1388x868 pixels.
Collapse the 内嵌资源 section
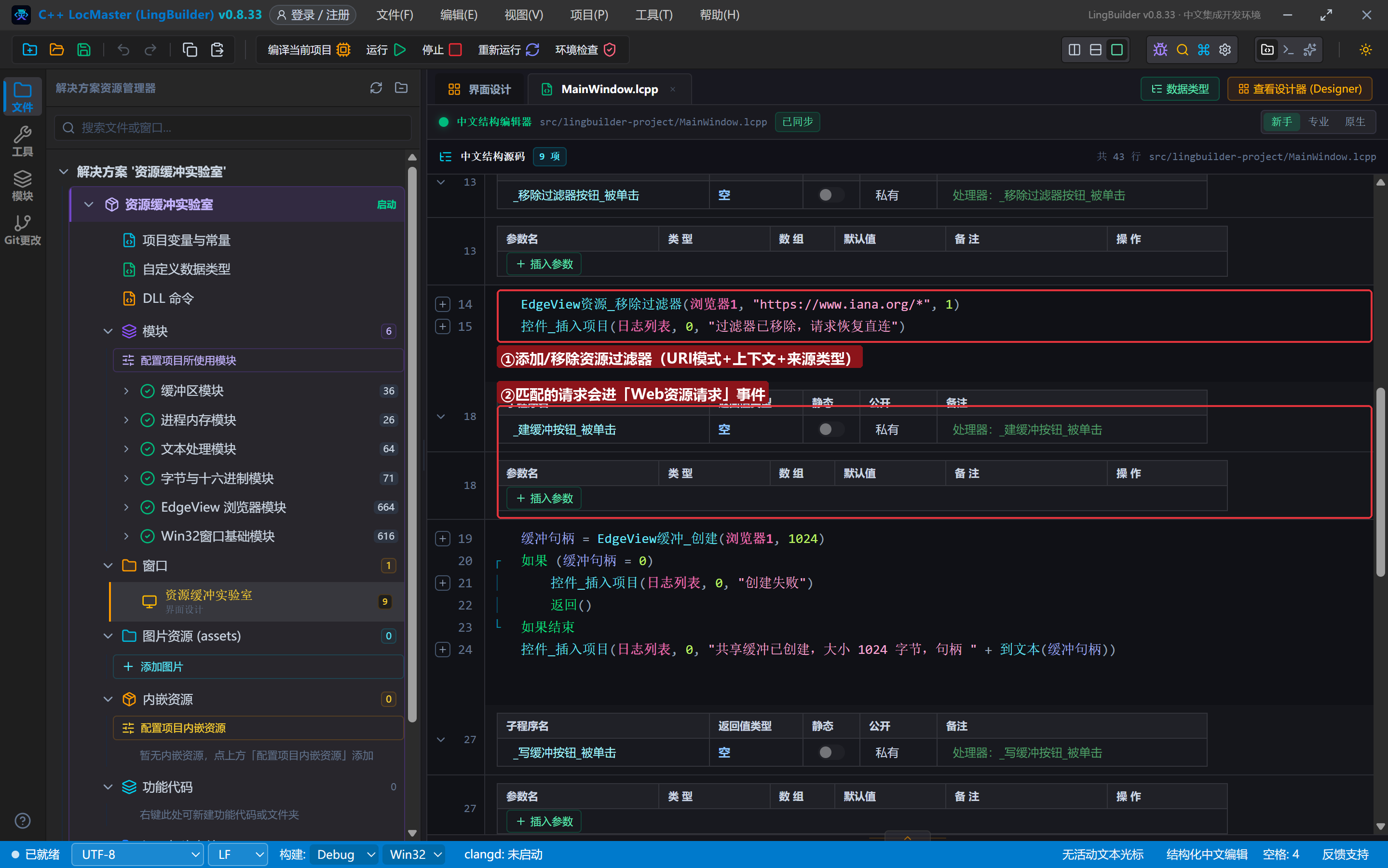coord(108,699)
